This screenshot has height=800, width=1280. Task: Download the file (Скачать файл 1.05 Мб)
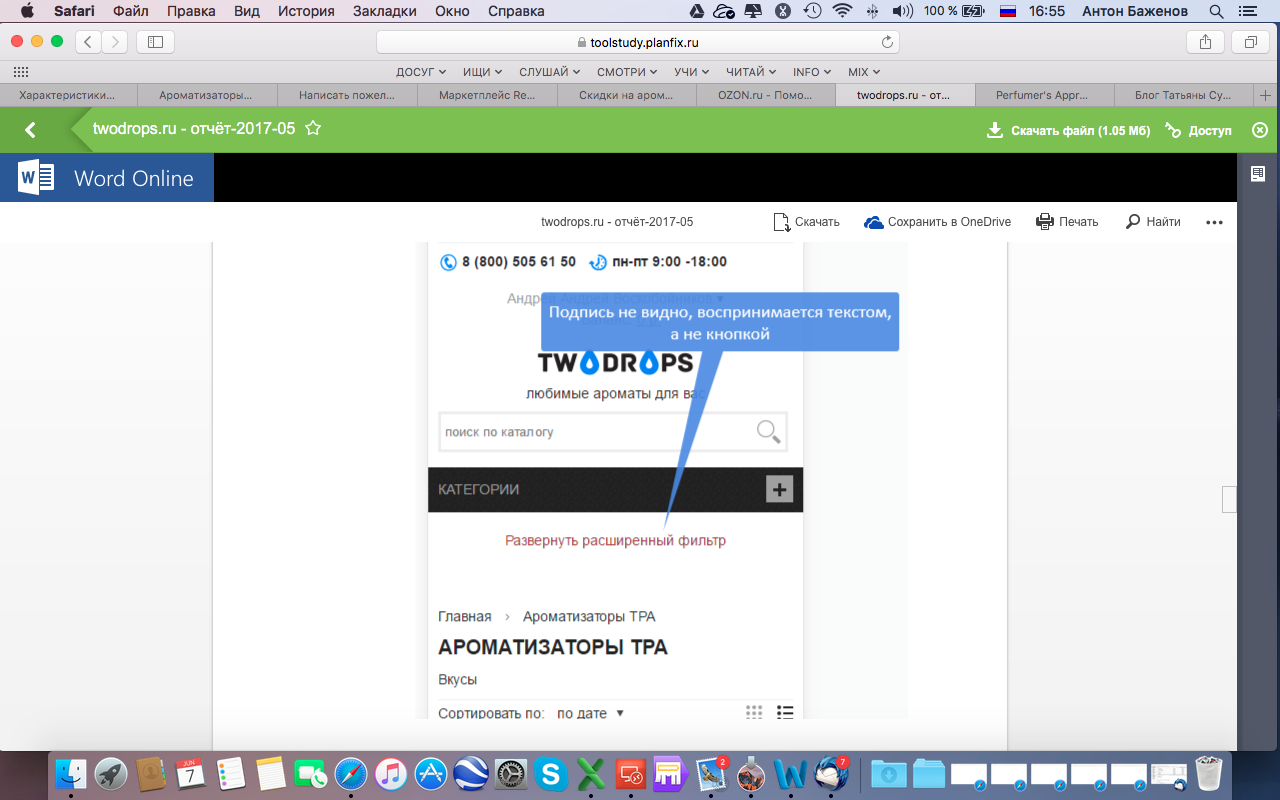click(1068, 131)
